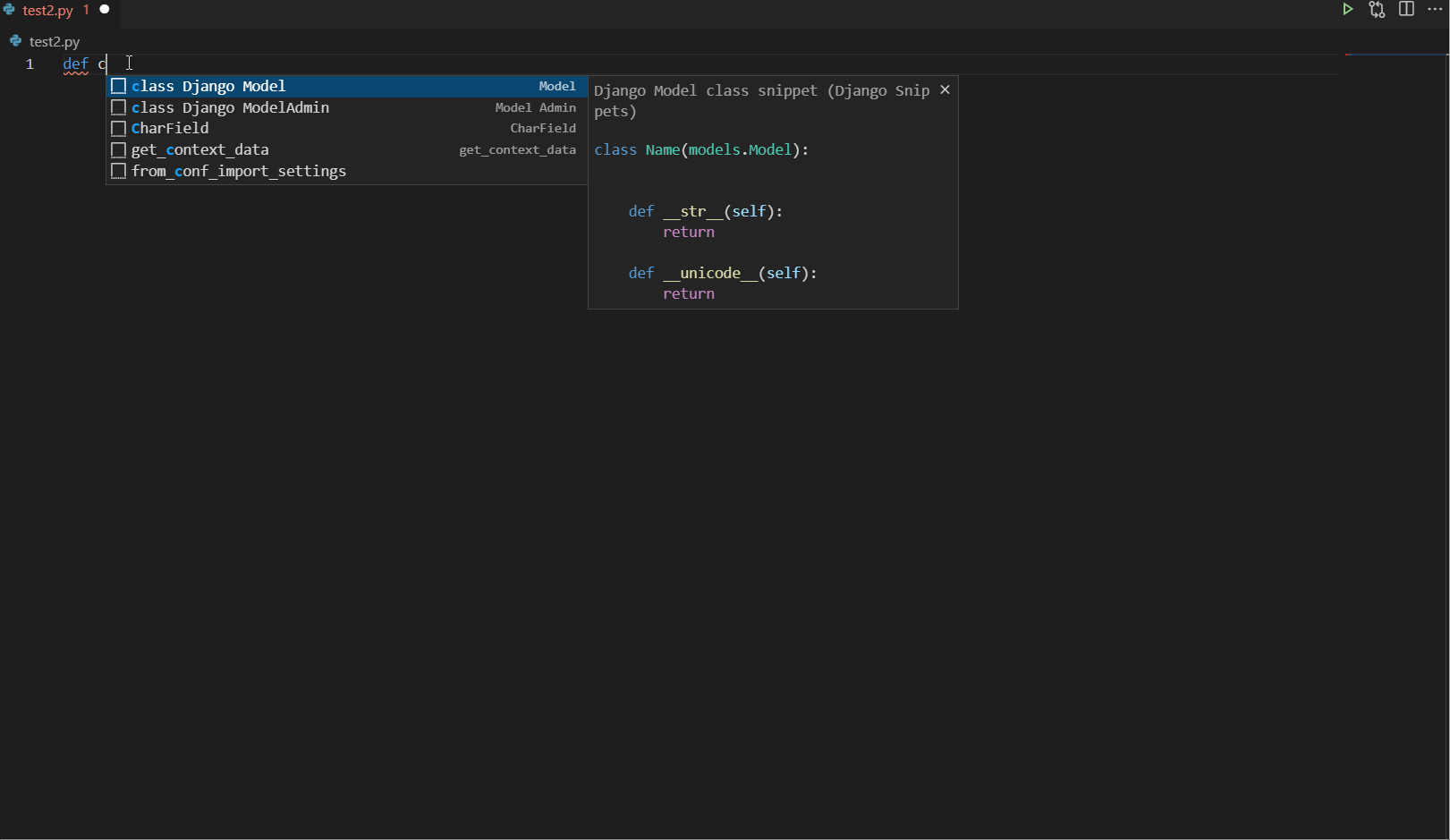Screen dimensions: 1450x840
Task: Click the unsaved changes dot on the tab
Action: click(105, 10)
